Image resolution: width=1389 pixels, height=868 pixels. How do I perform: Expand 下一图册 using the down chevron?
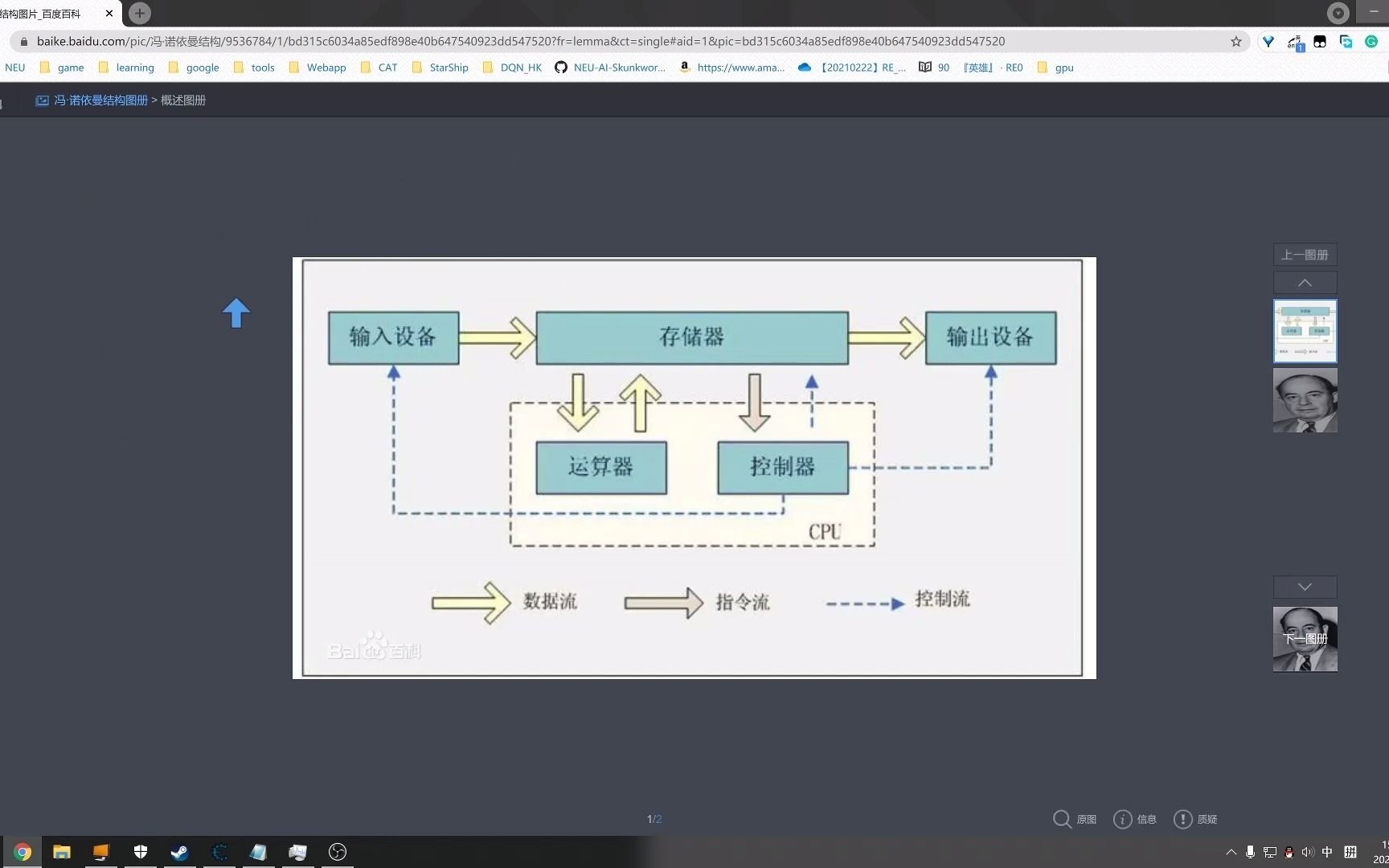[1304, 587]
